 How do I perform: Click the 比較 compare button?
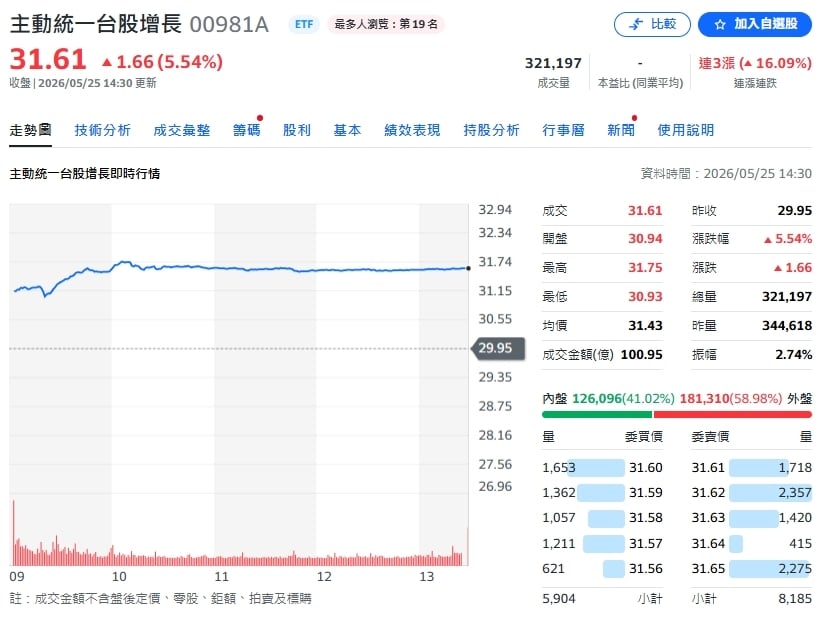(652, 24)
